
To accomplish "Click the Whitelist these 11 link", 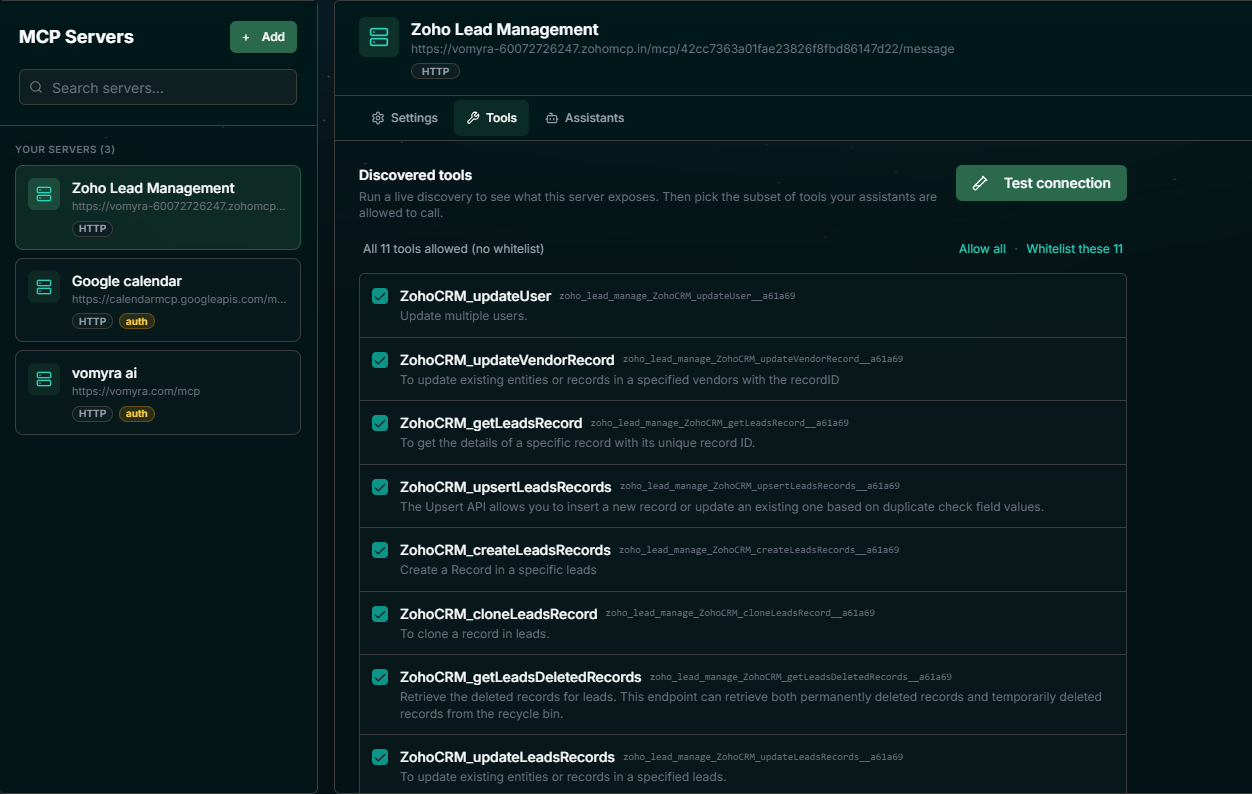I will (1074, 249).
